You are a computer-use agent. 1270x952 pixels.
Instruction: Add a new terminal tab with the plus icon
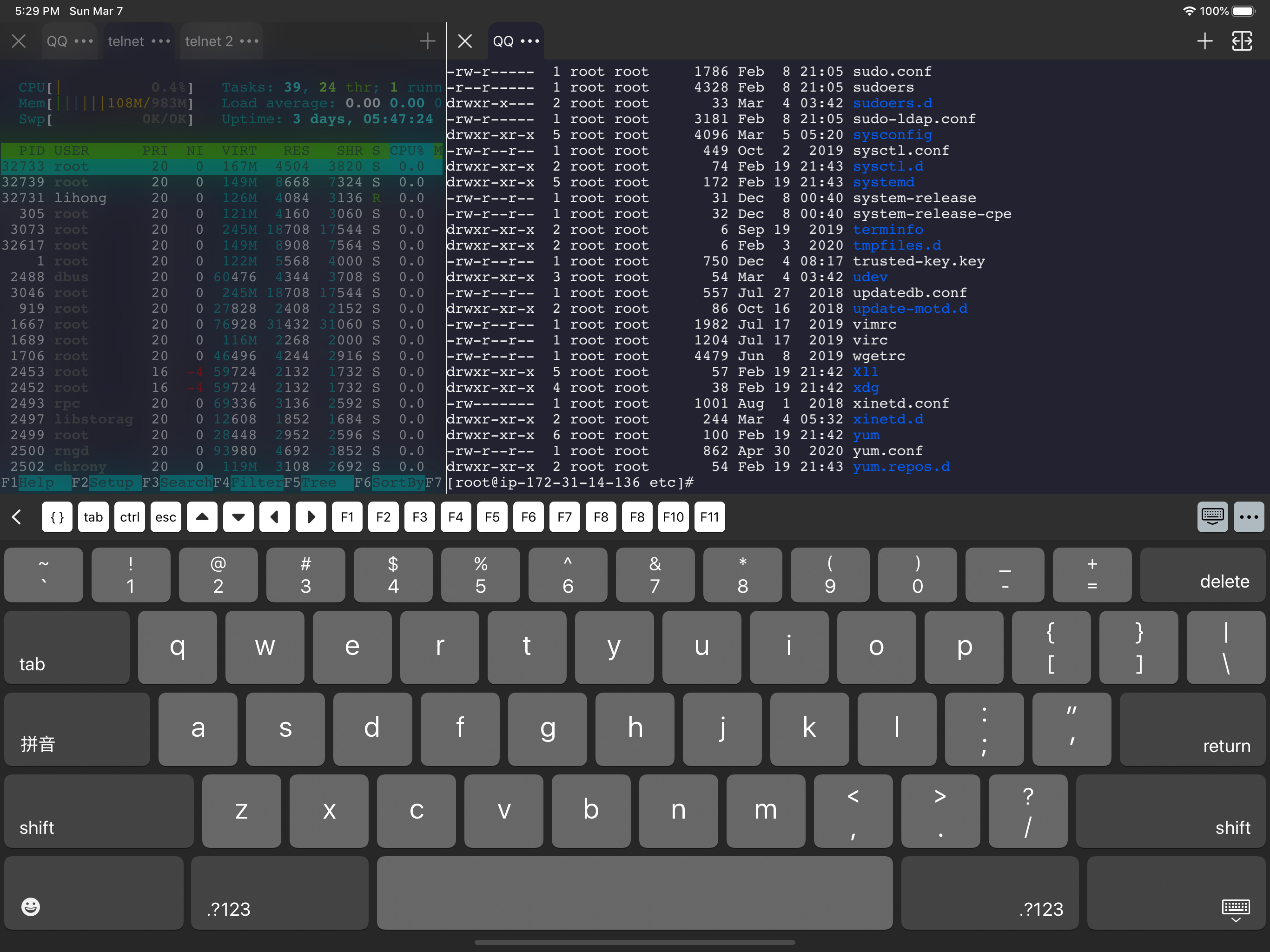pyautogui.click(x=1204, y=41)
